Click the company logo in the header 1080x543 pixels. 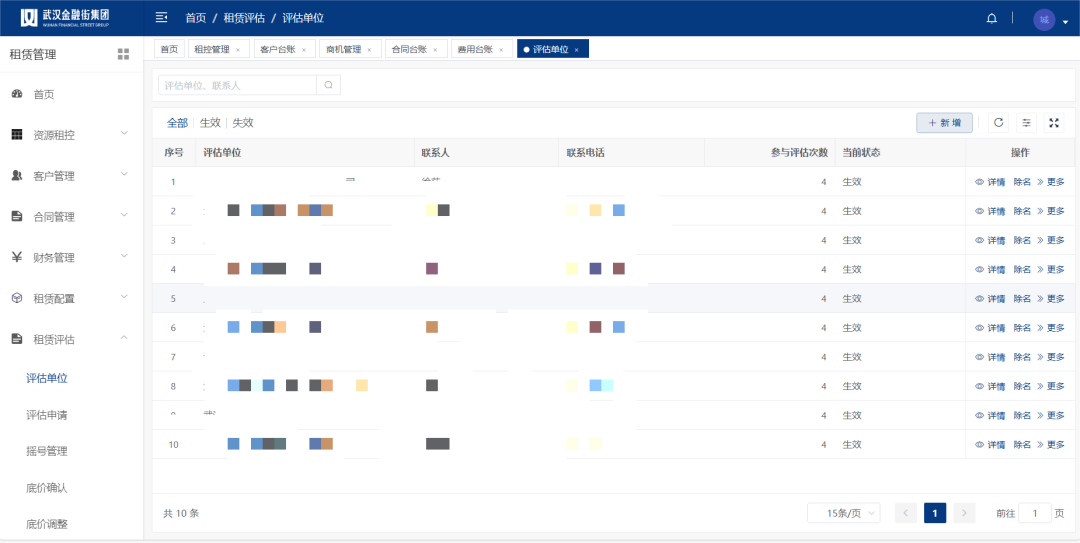(x=65, y=18)
